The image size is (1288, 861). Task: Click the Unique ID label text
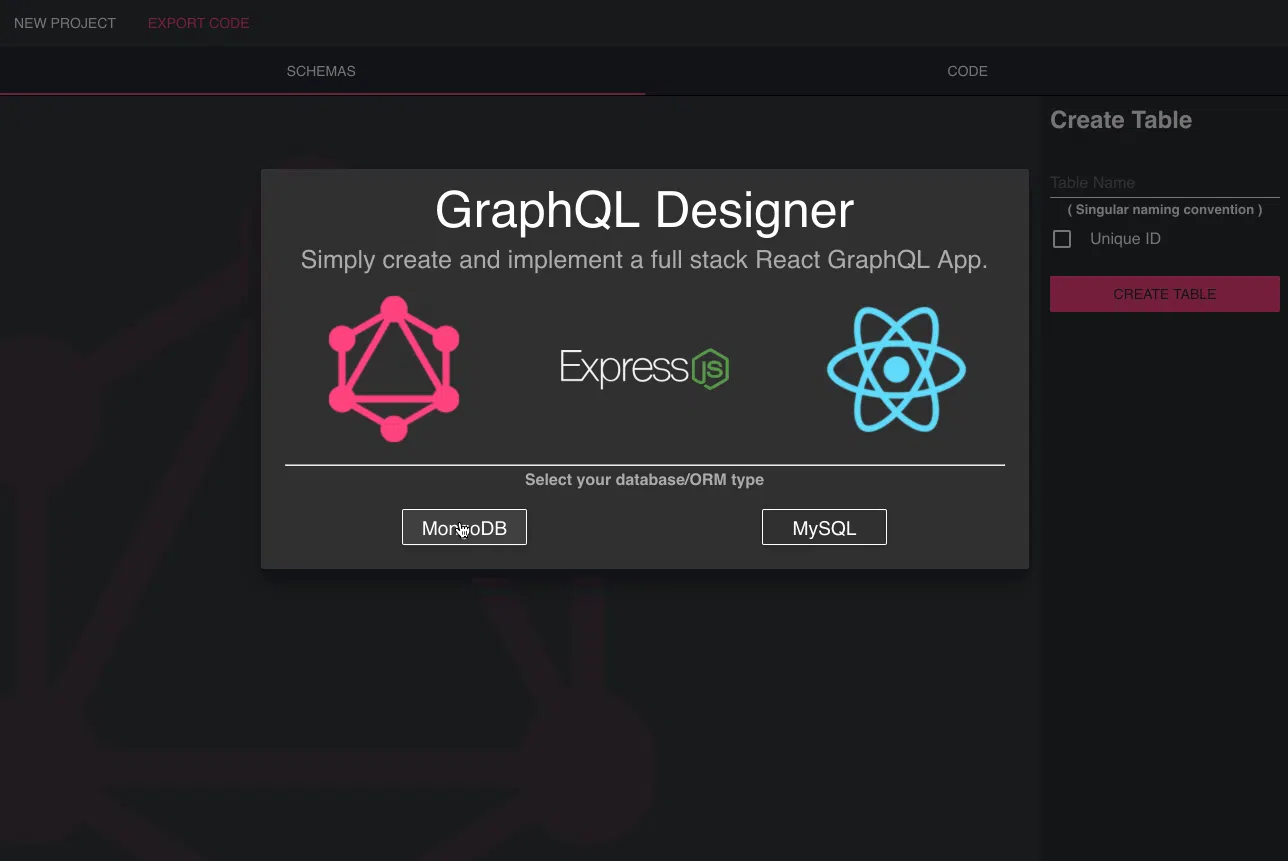click(x=1125, y=239)
